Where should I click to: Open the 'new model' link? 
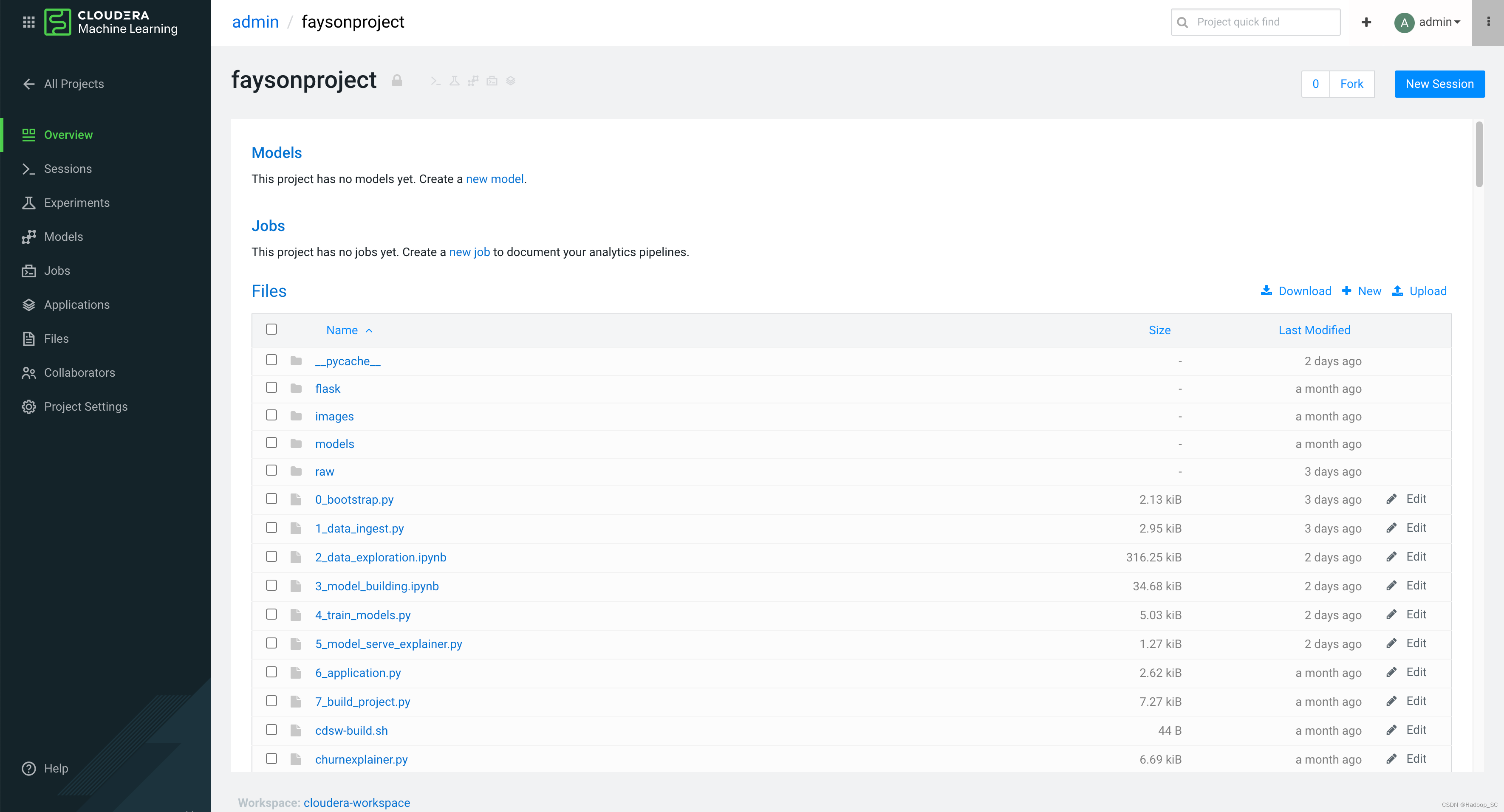495,179
